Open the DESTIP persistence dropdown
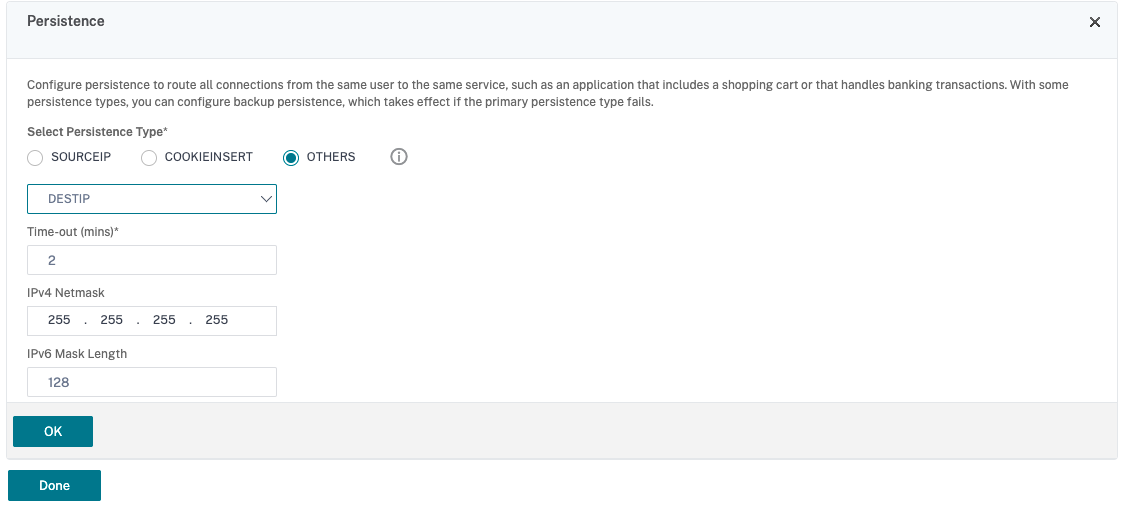Screen dimensions: 1125x515 (x=152, y=199)
